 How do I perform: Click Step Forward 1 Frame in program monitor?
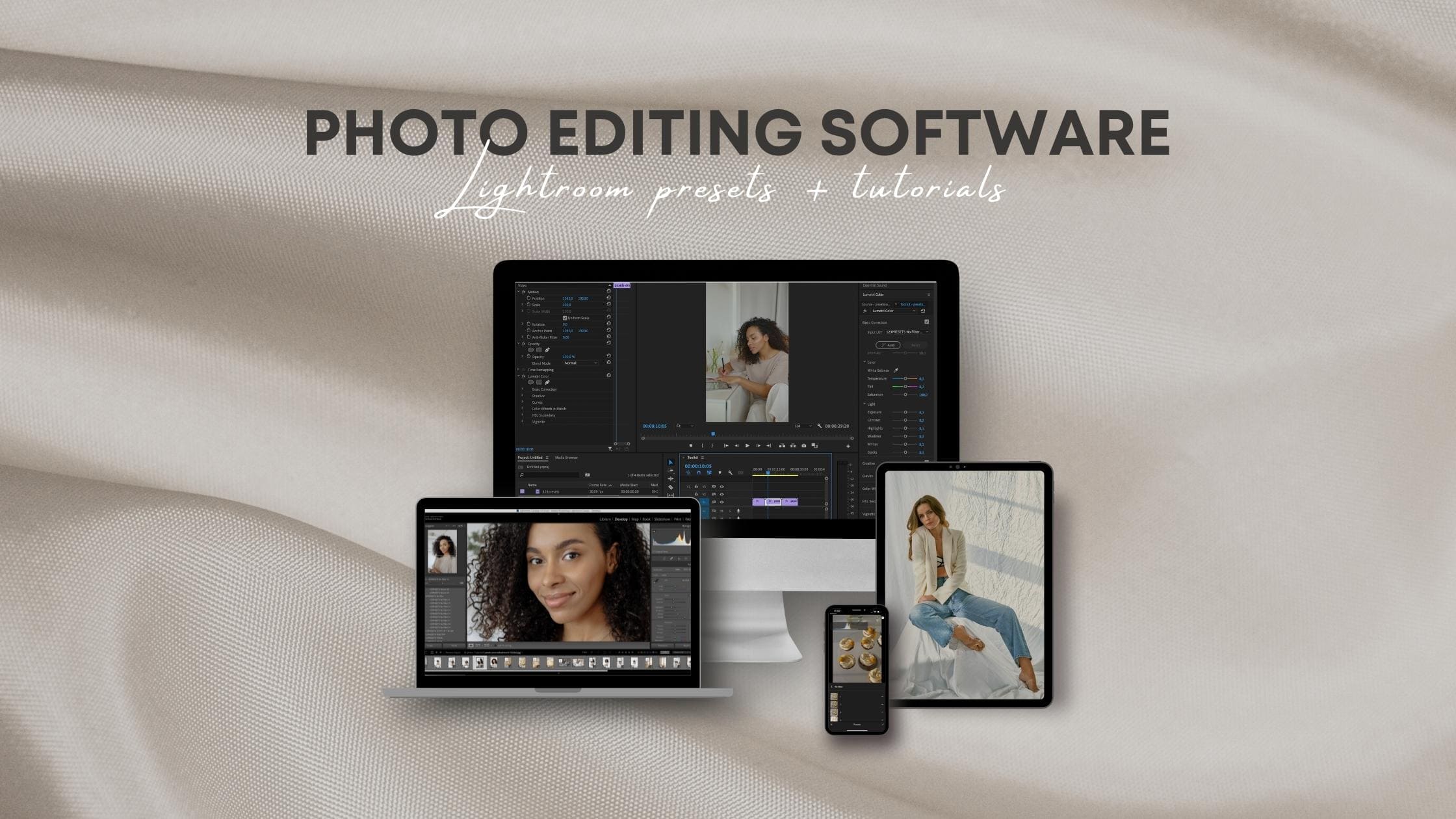coord(759,446)
